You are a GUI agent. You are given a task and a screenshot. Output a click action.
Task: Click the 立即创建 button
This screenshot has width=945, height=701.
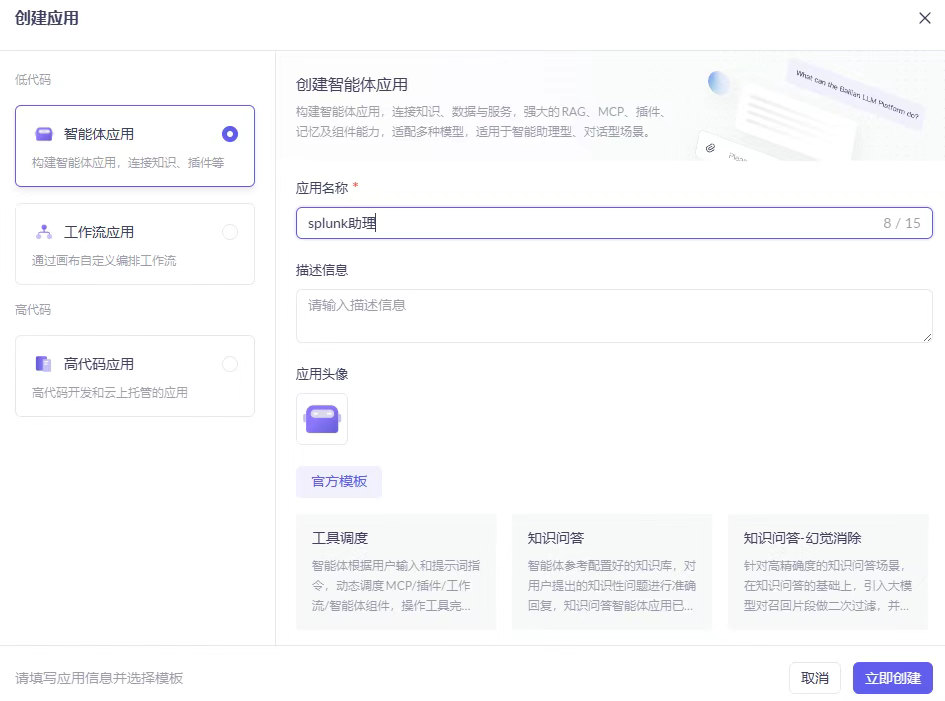tap(893, 678)
